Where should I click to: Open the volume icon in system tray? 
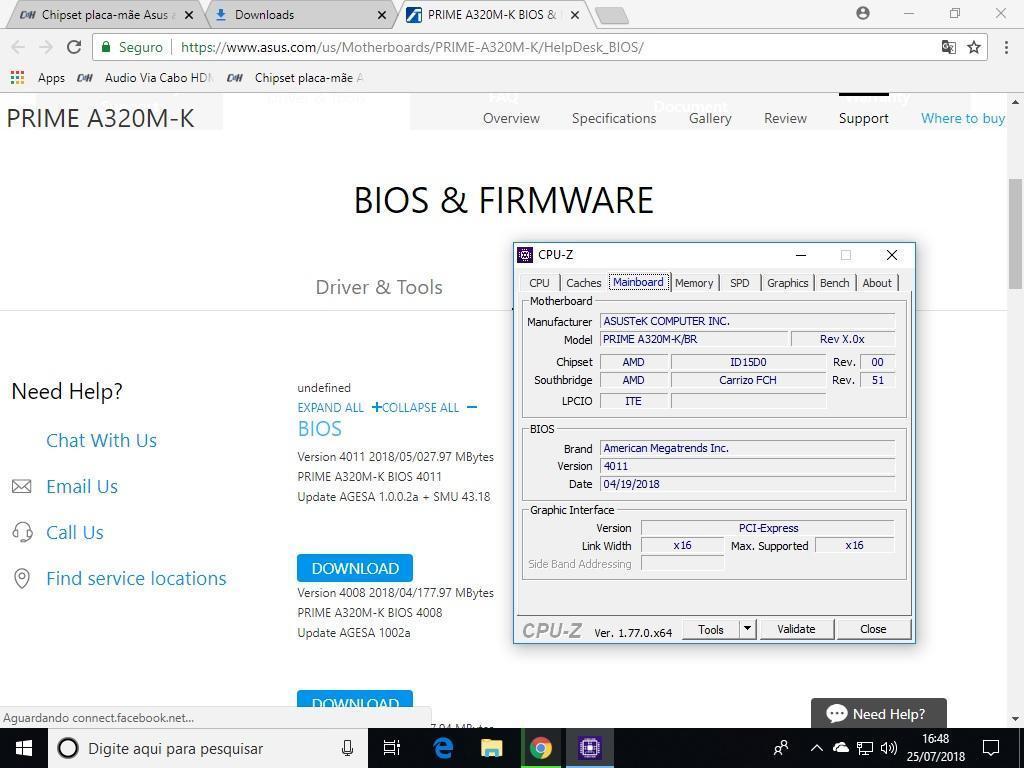pyautogui.click(x=889, y=748)
